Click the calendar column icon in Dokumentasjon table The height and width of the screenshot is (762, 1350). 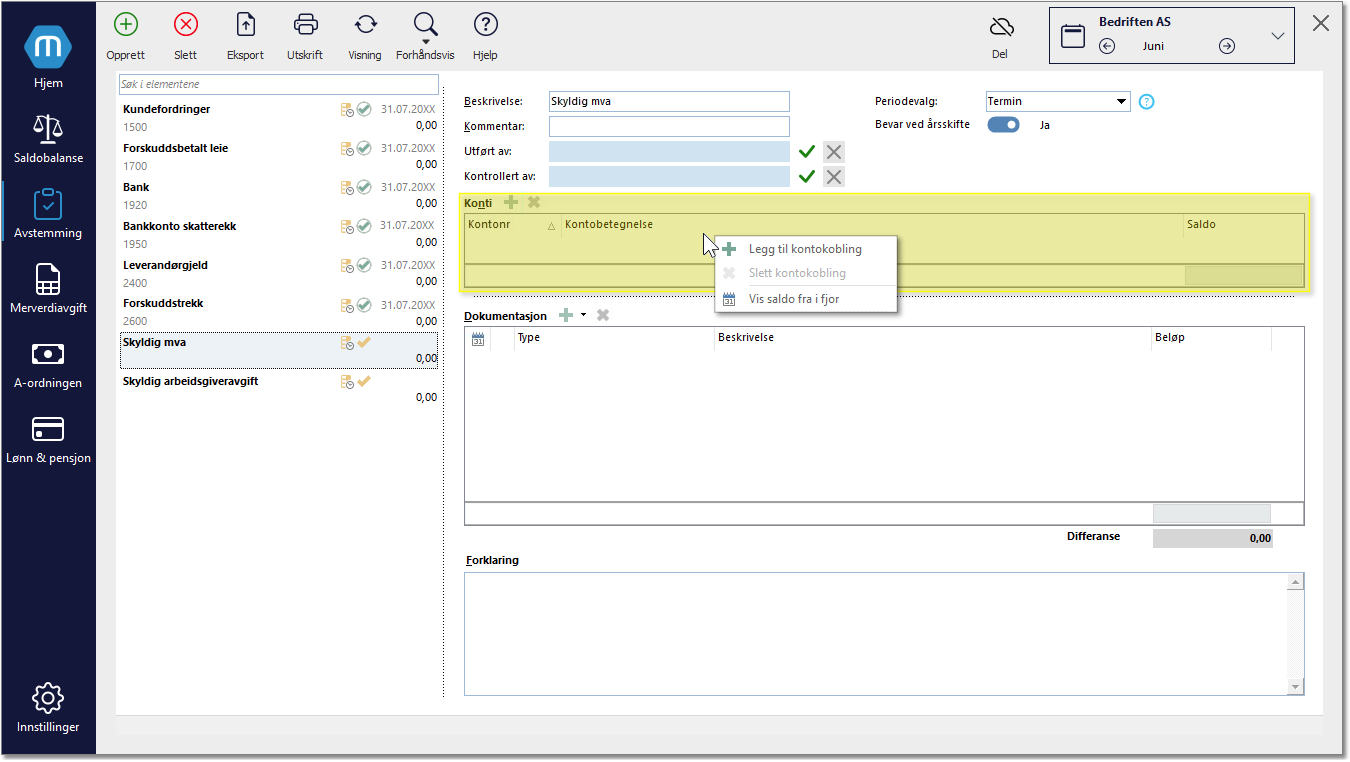[478, 338]
